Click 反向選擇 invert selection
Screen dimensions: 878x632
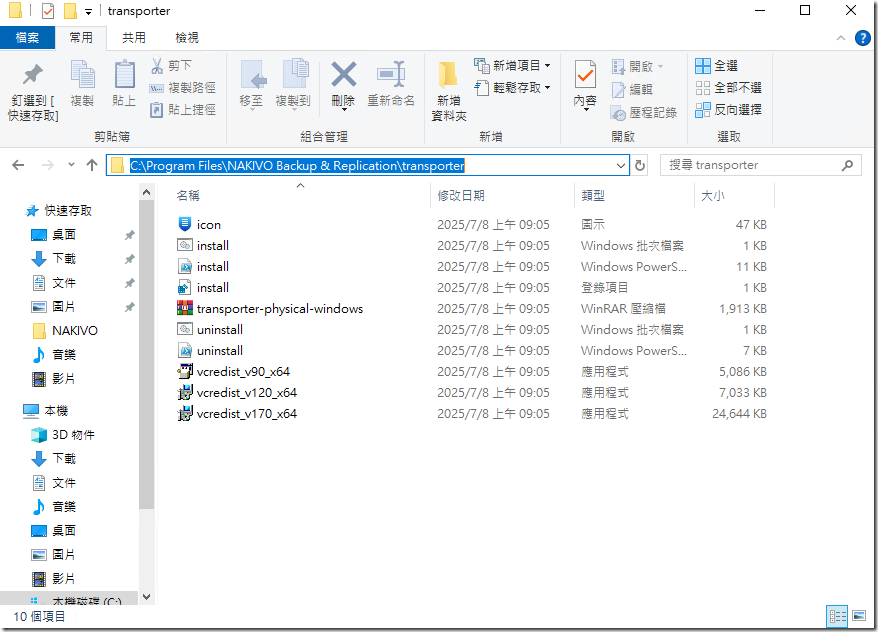[728, 110]
